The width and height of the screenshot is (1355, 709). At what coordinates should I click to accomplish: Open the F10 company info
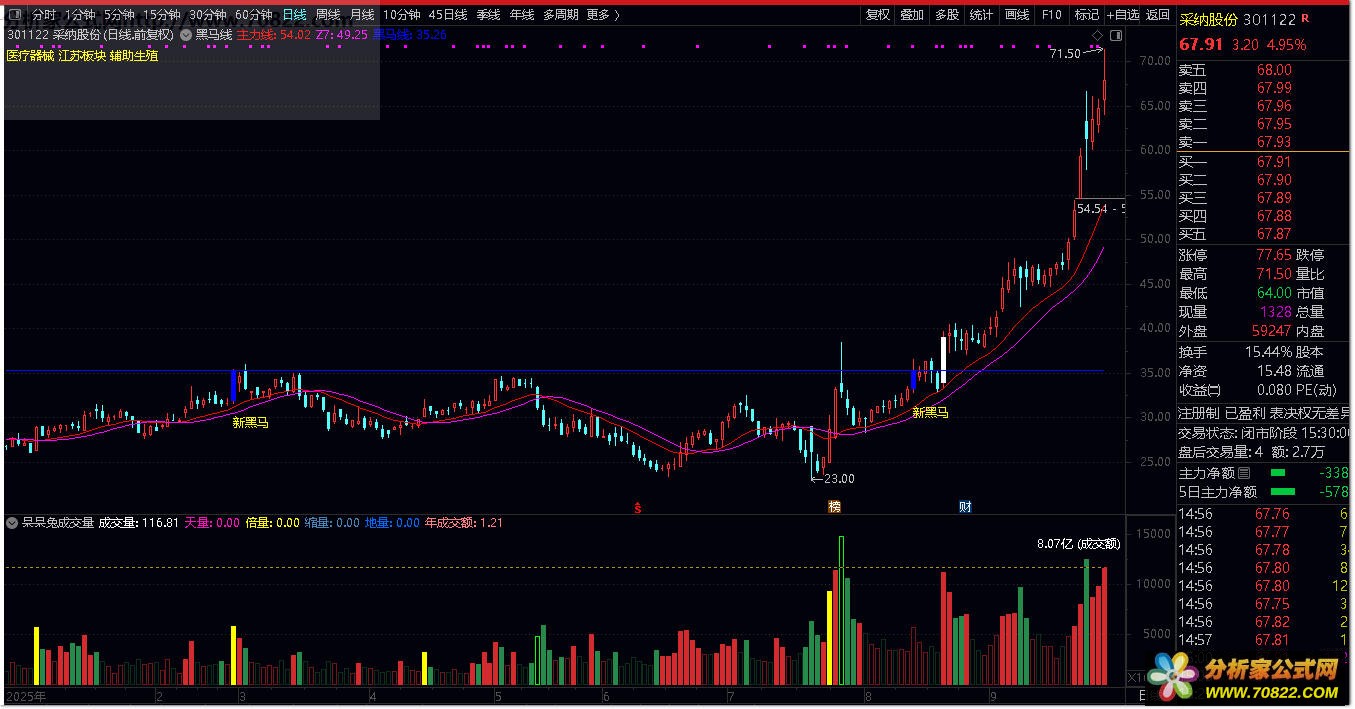(1051, 15)
